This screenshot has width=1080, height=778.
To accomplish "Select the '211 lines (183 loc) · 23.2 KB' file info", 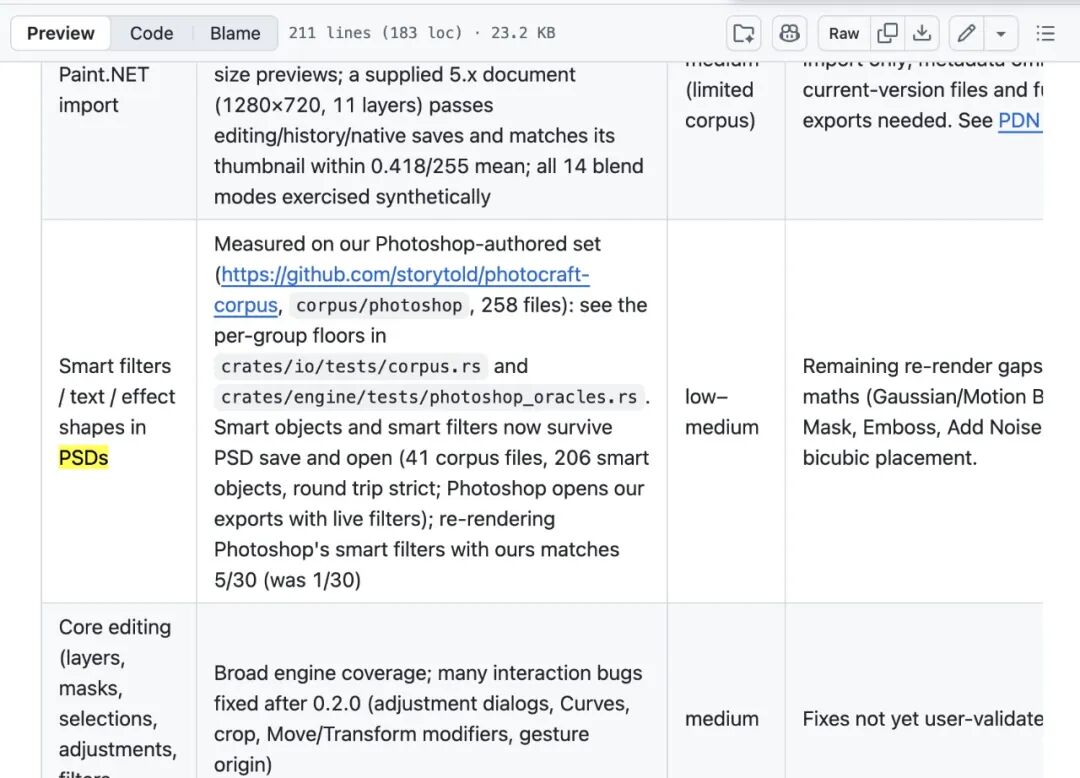I will pyautogui.click(x=422, y=33).
